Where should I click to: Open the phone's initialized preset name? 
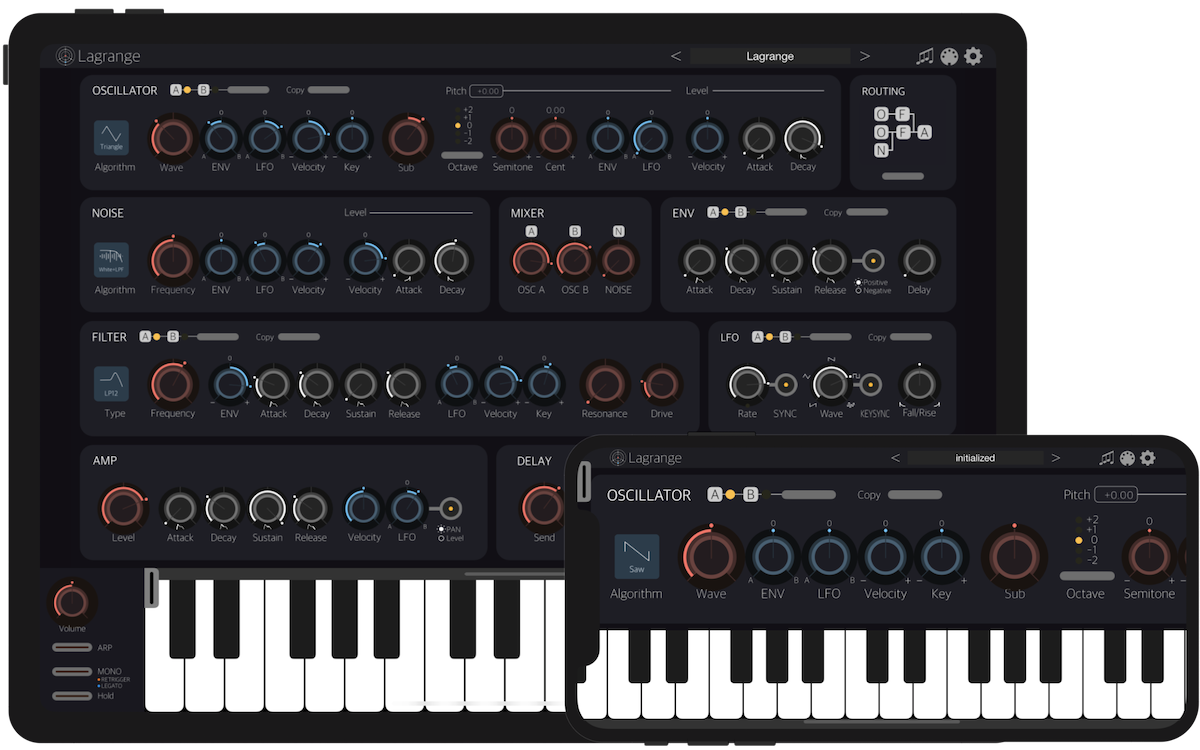point(975,458)
